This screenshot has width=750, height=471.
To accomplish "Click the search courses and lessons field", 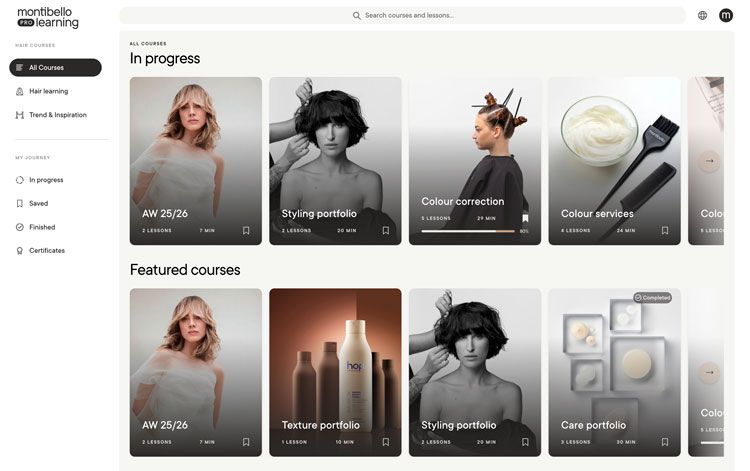I will click(x=402, y=15).
